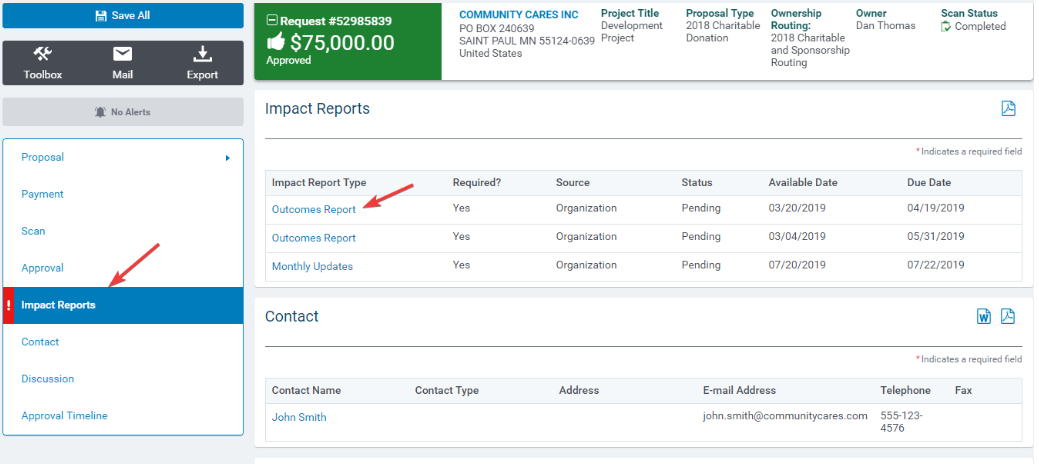Click the Save All button

pyautogui.click(x=123, y=15)
